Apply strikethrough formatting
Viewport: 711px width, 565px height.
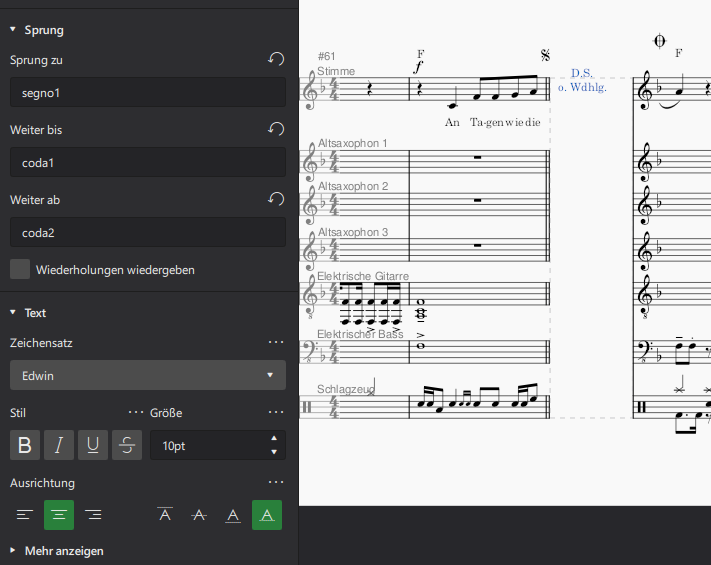coord(127,445)
